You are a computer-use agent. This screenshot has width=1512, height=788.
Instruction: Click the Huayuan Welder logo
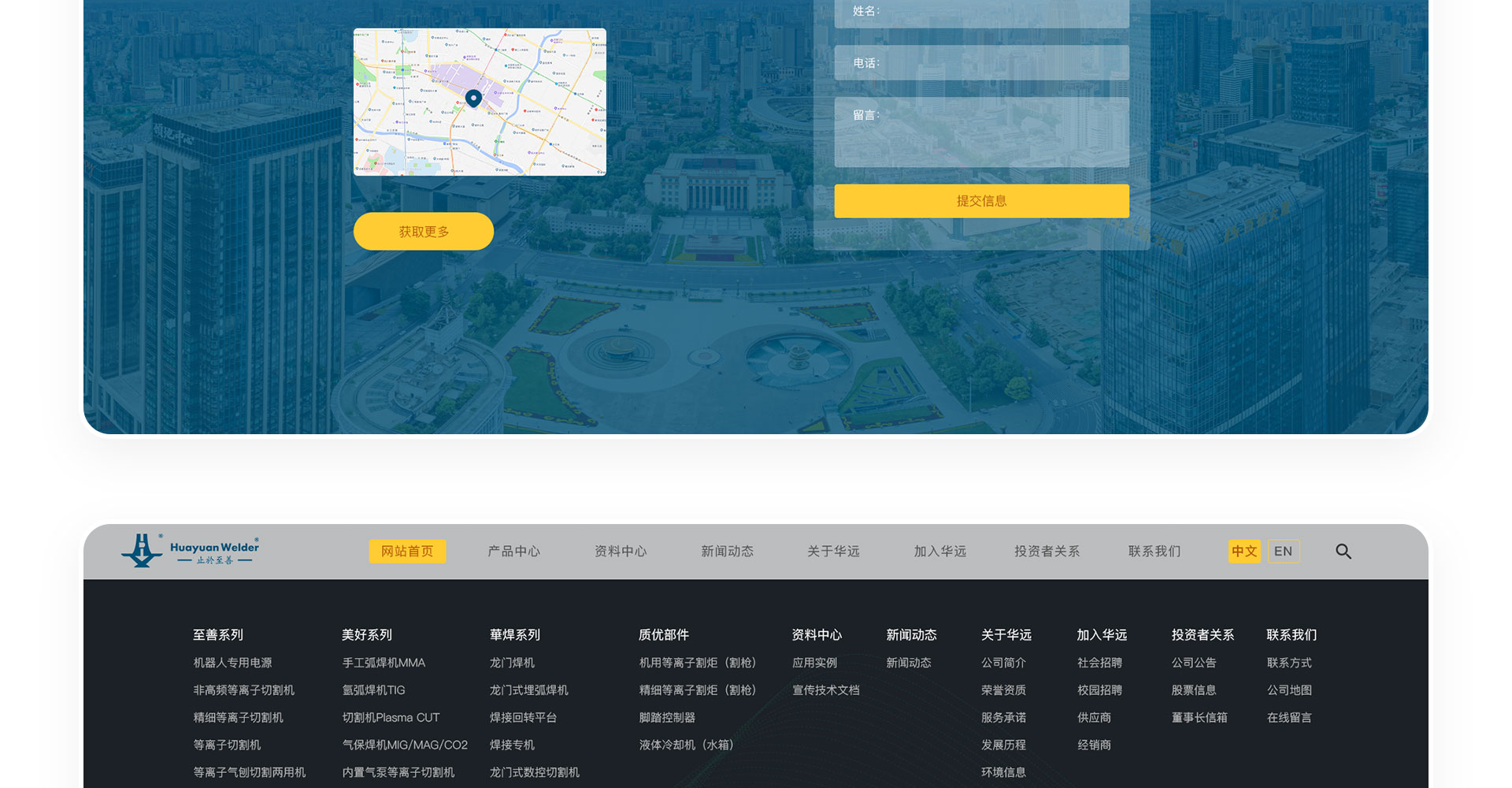tap(190, 551)
